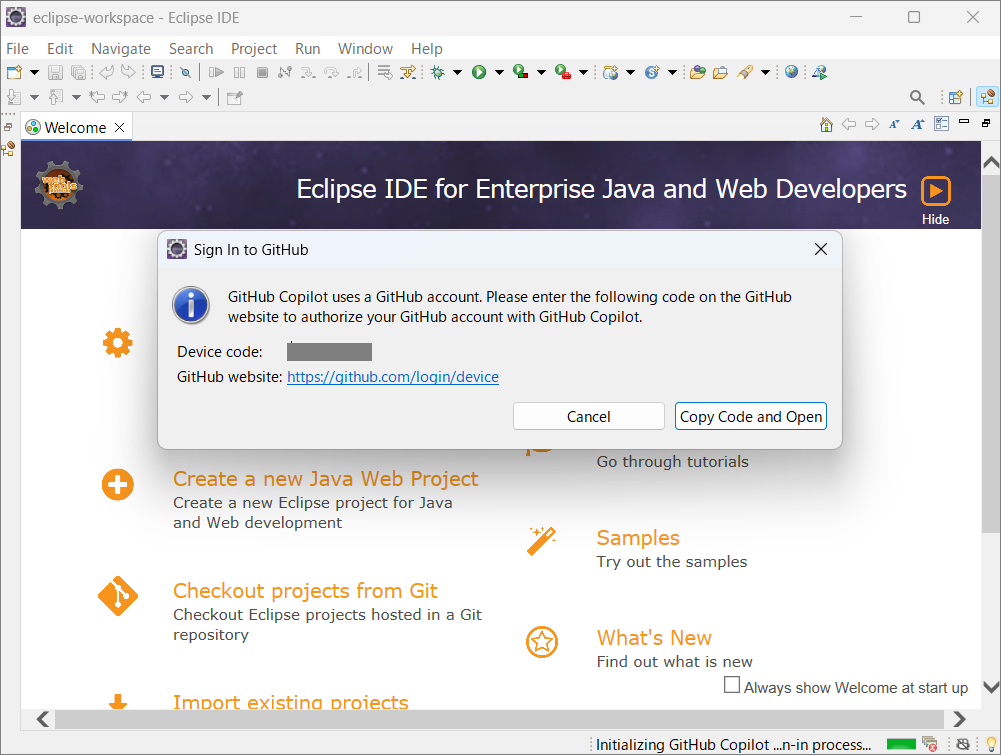Click the Resume debug icon
The height and width of the screenshot is (755, 1001).
pyautogui.click(x=216, y=72)
